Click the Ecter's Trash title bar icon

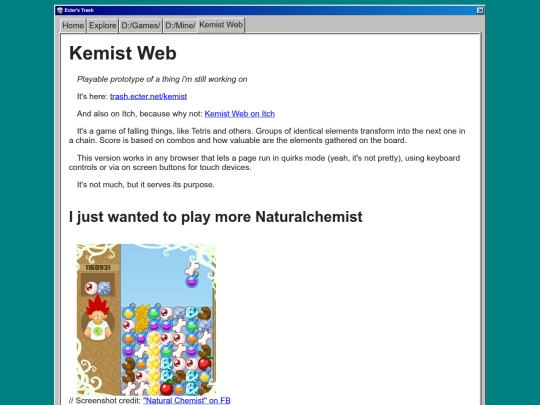[60, 10]
